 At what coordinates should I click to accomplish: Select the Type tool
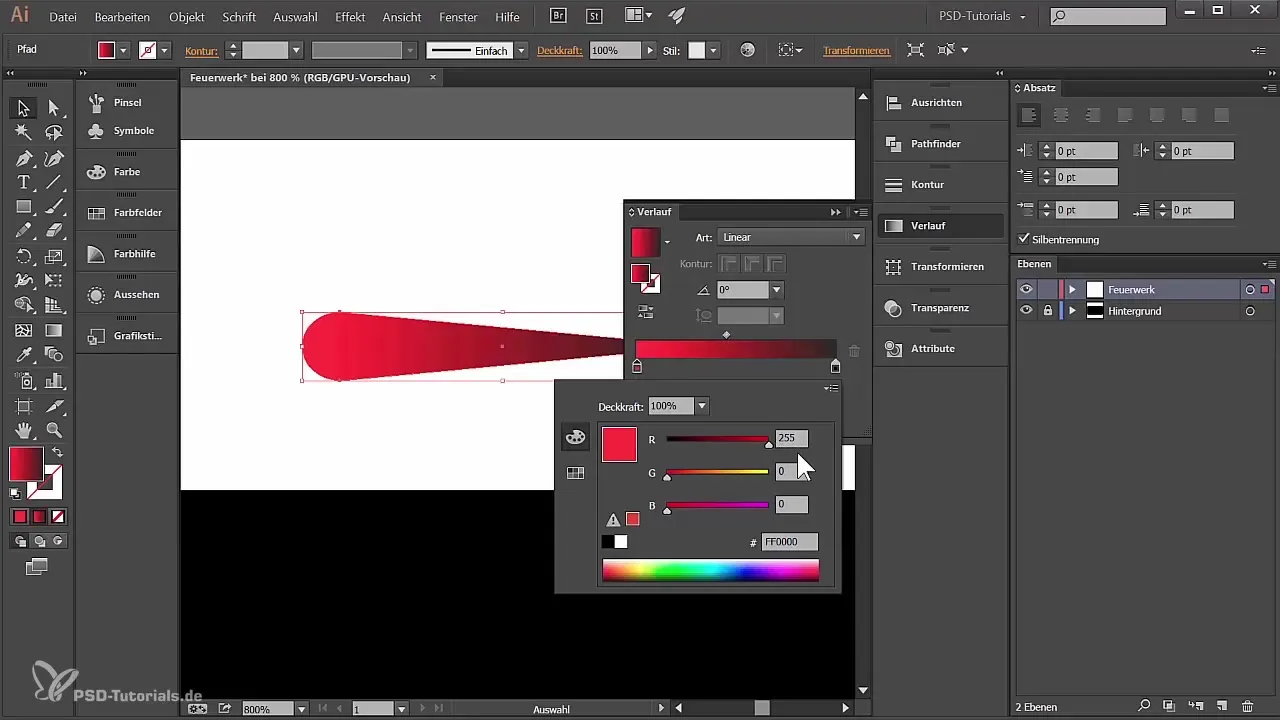(x=24, y=183)
